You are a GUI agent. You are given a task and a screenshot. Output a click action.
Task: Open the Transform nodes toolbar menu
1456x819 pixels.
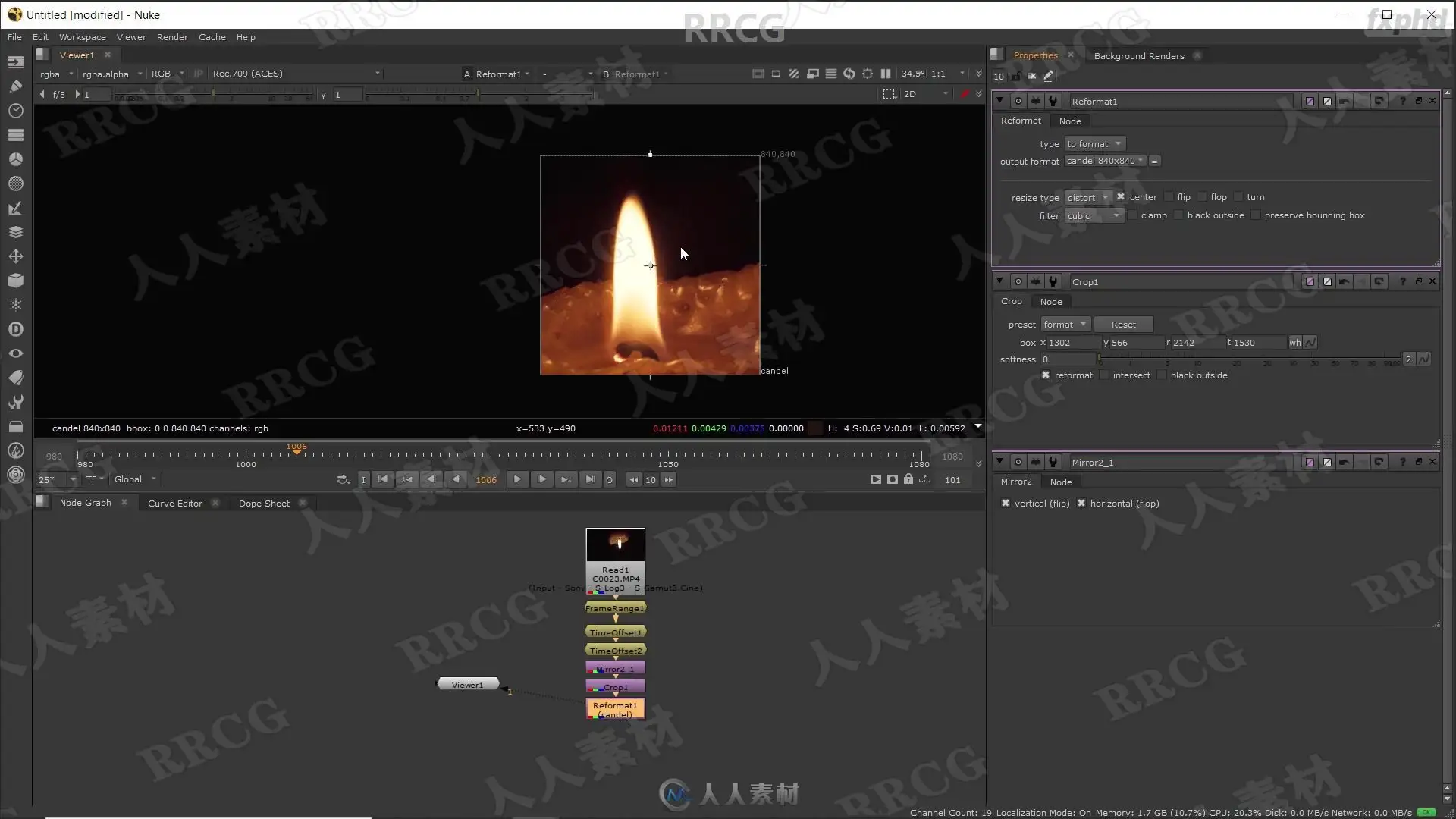tap(15, 256)
